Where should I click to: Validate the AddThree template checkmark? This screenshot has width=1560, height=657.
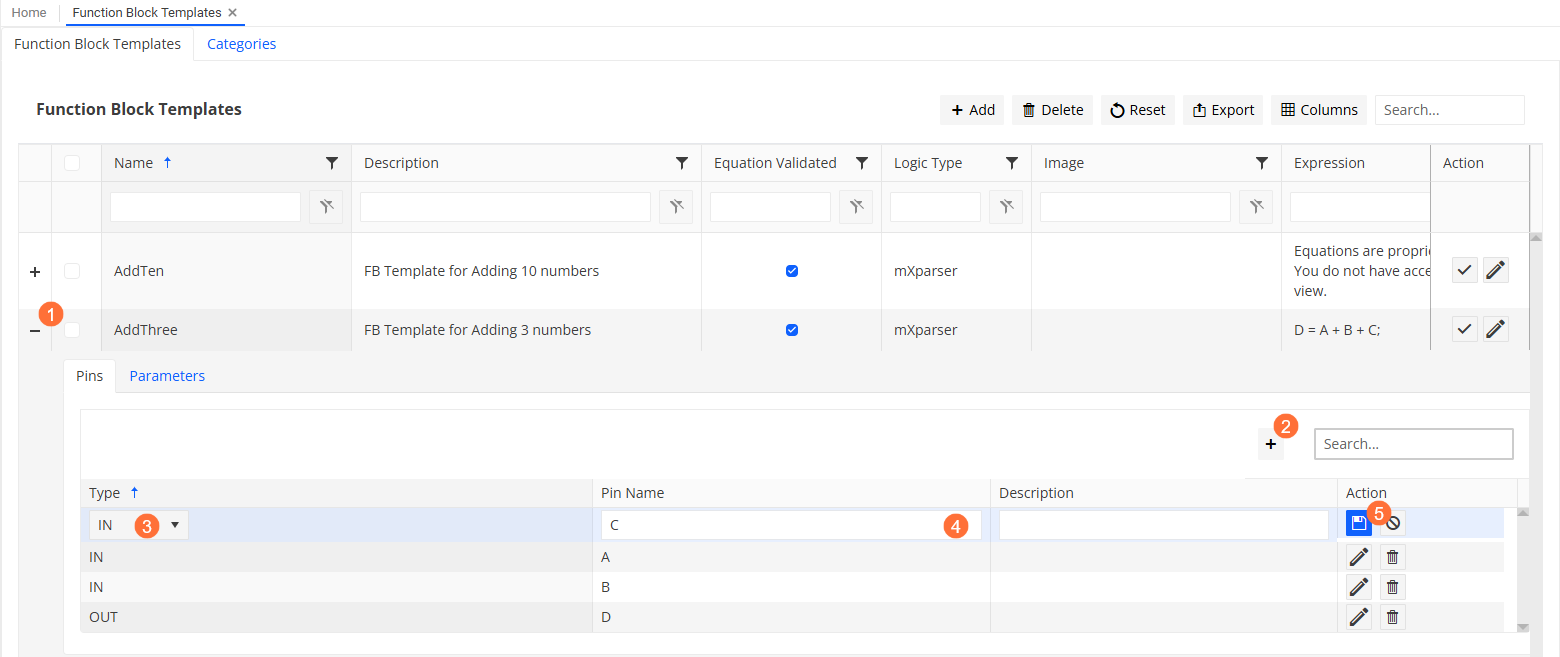click(x=1464, y=329)
